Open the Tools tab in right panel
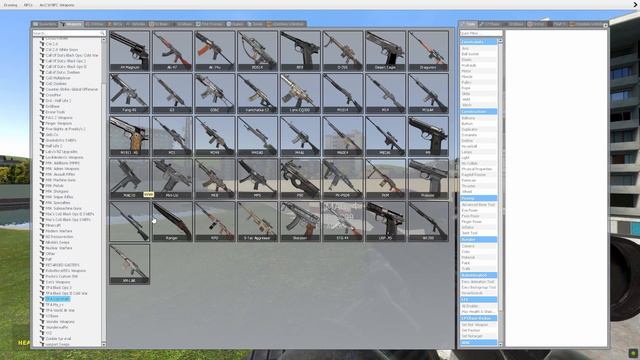 (468, 24)
